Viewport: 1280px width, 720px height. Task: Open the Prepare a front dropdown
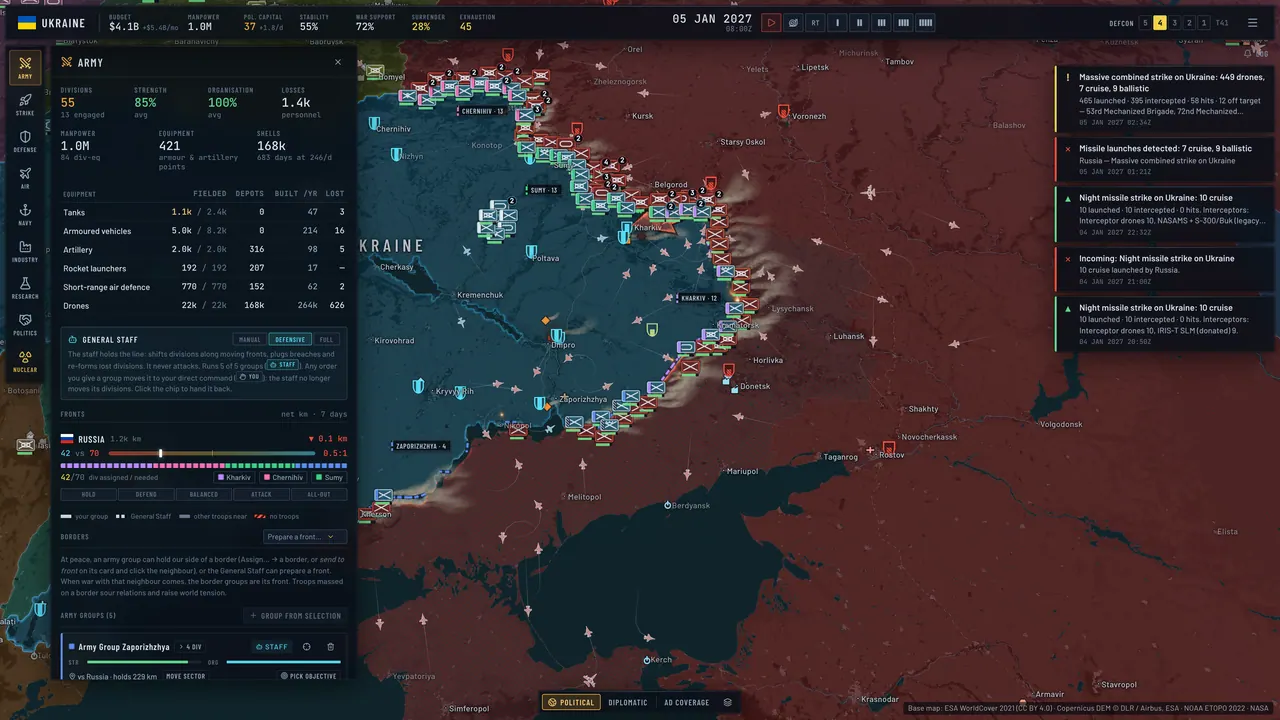click(305, 537)
